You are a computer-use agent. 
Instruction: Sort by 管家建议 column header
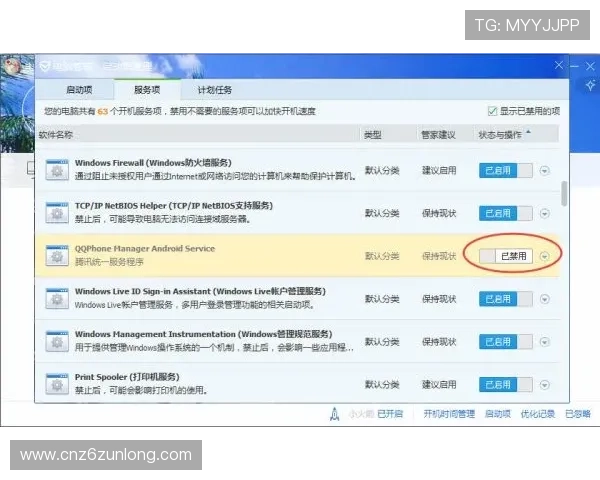pyautogui.click(x=438, y=134)
